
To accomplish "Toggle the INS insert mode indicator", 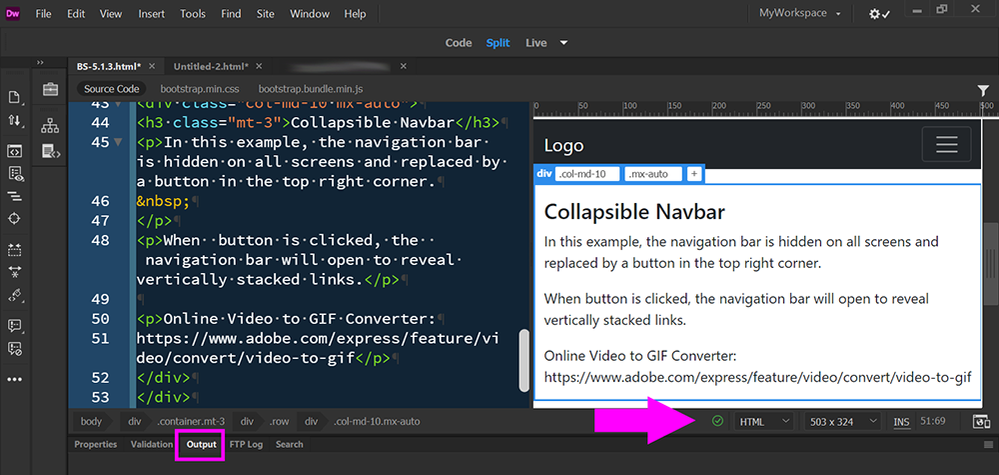I will pos(901,422).
